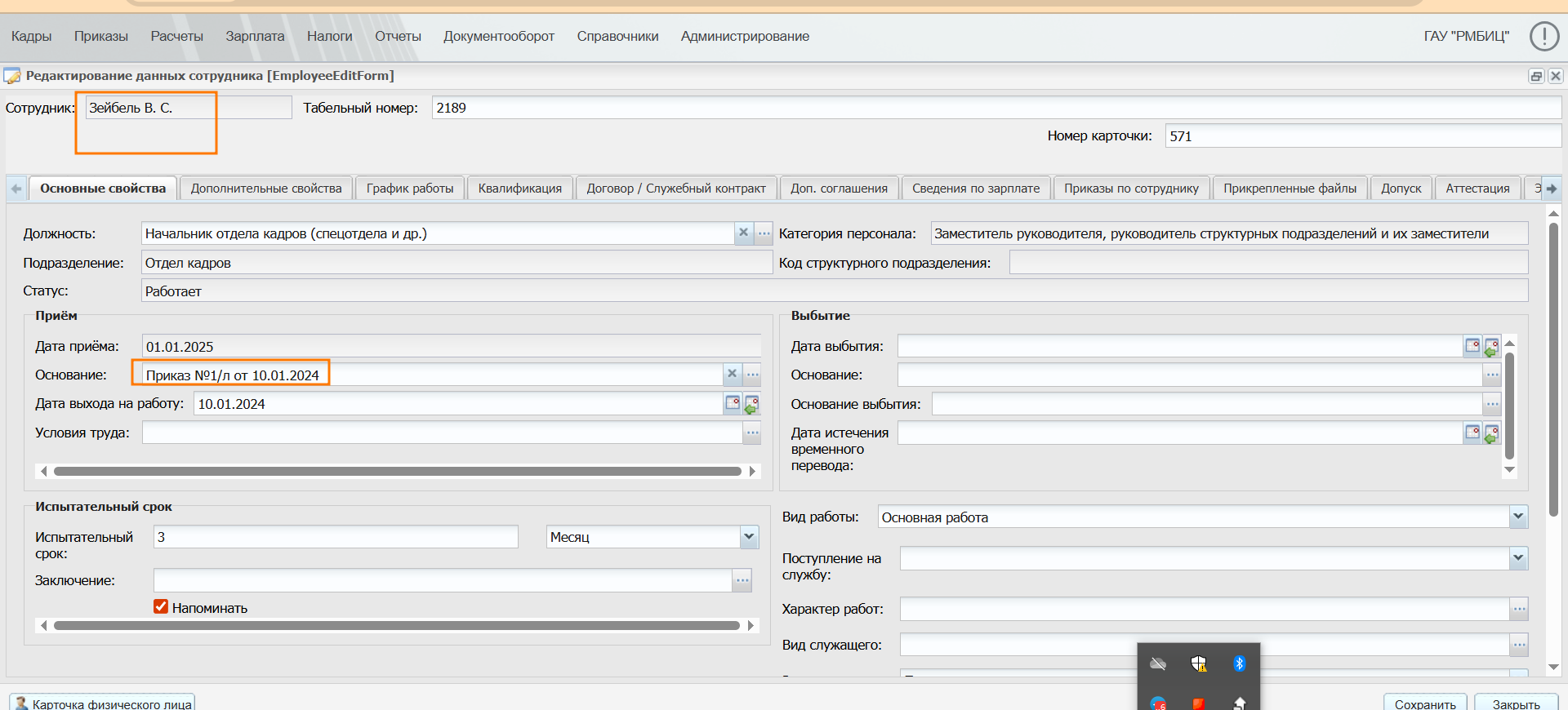Click main form vertical scrollbar

point(1553,369)
